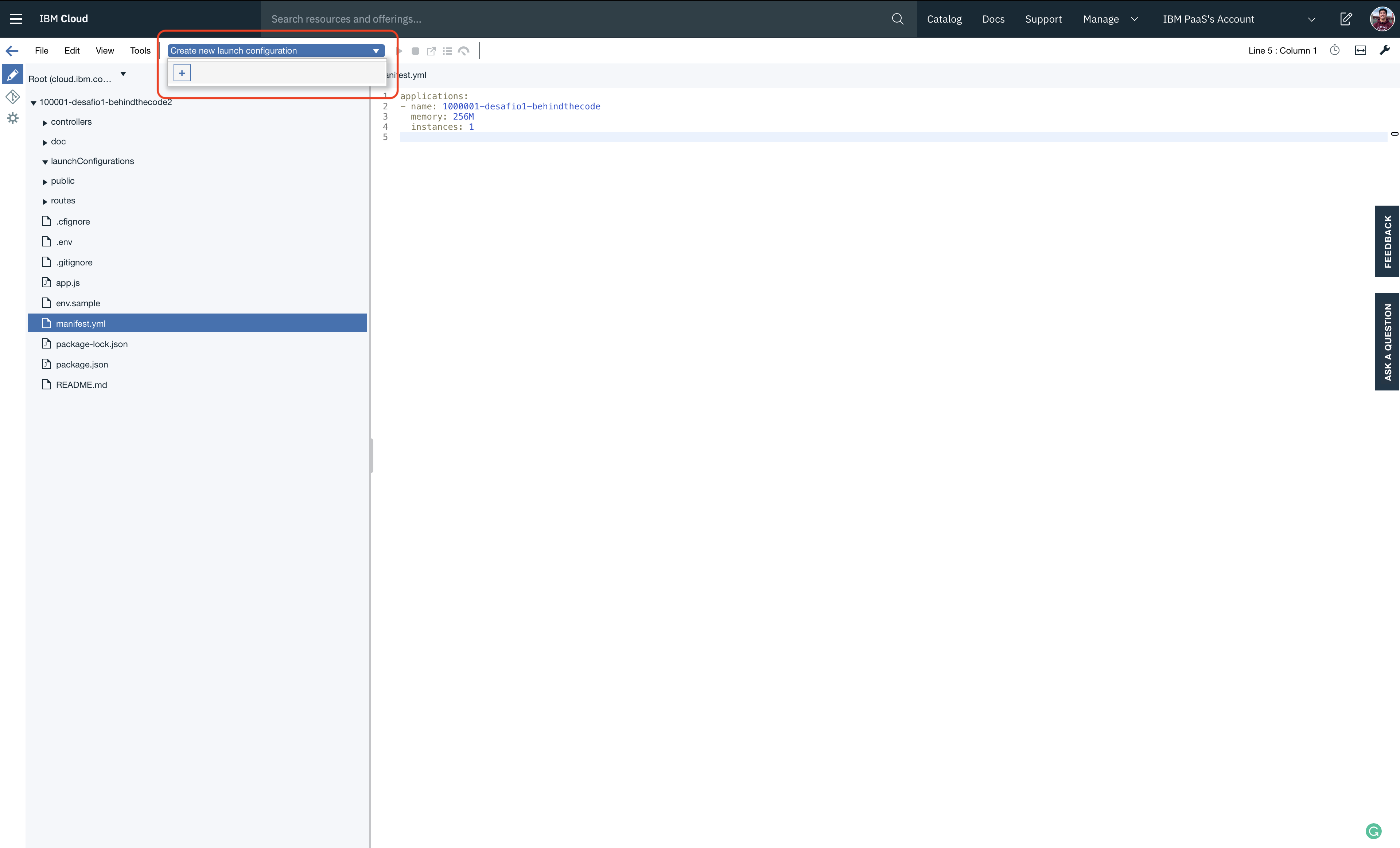
Task: Open the Git repository sidebar icon
Action: click(x=12, y=97)
